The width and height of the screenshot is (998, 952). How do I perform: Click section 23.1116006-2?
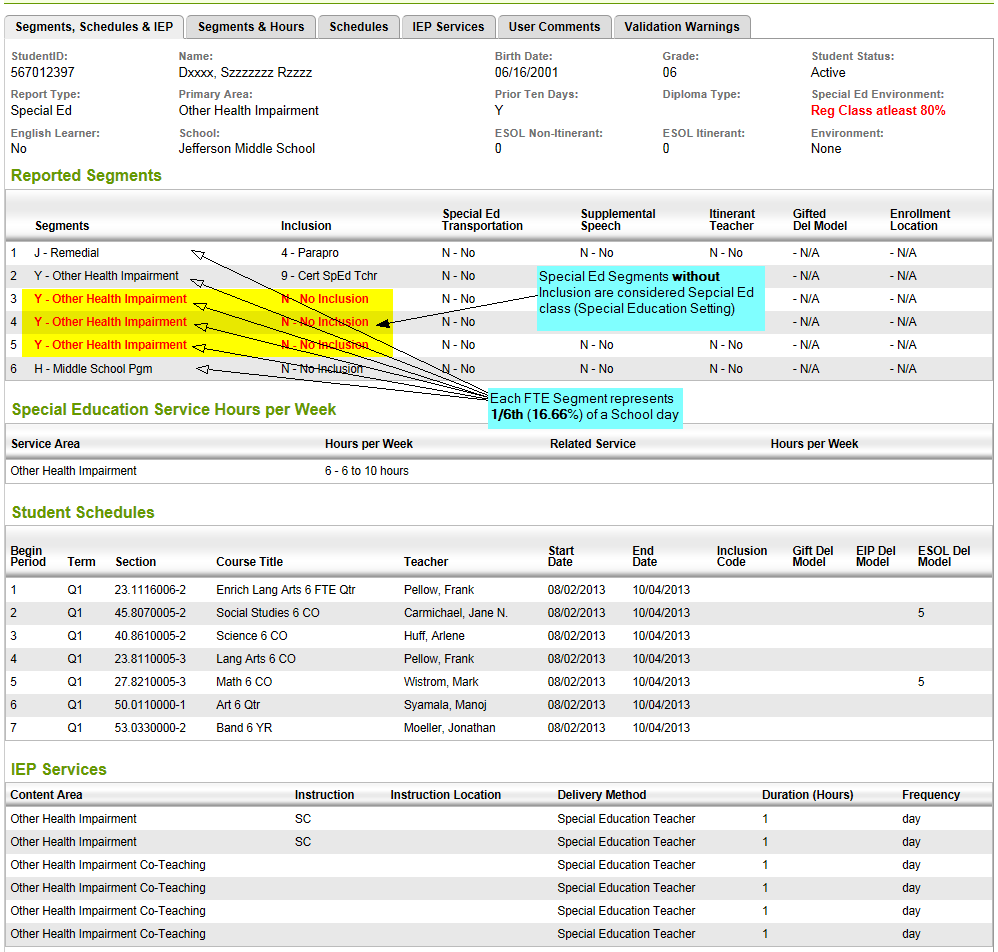tap(150, 590)
